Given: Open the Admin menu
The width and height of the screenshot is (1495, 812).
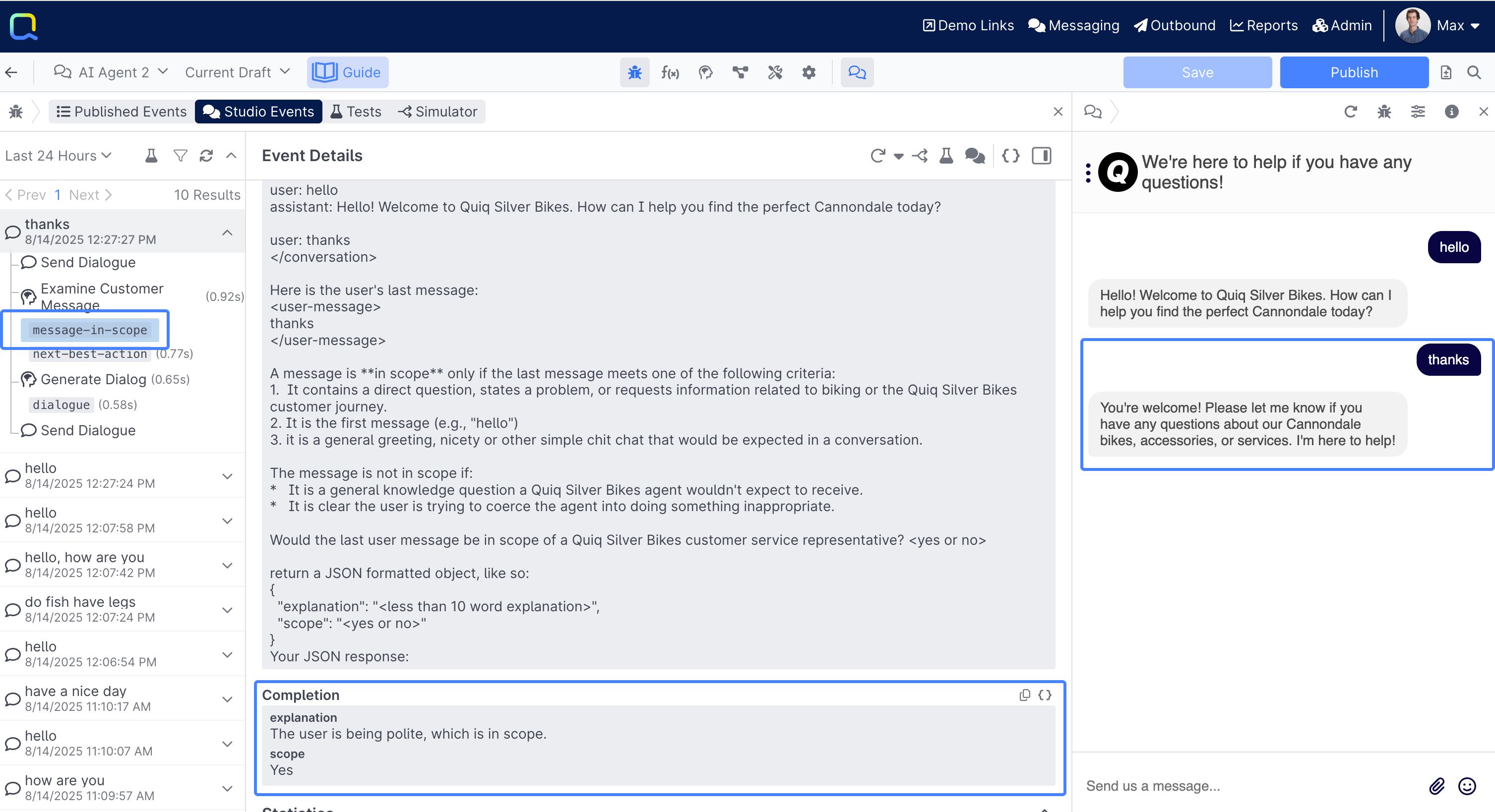Looking at the screenshot, I should (1342, 25).
